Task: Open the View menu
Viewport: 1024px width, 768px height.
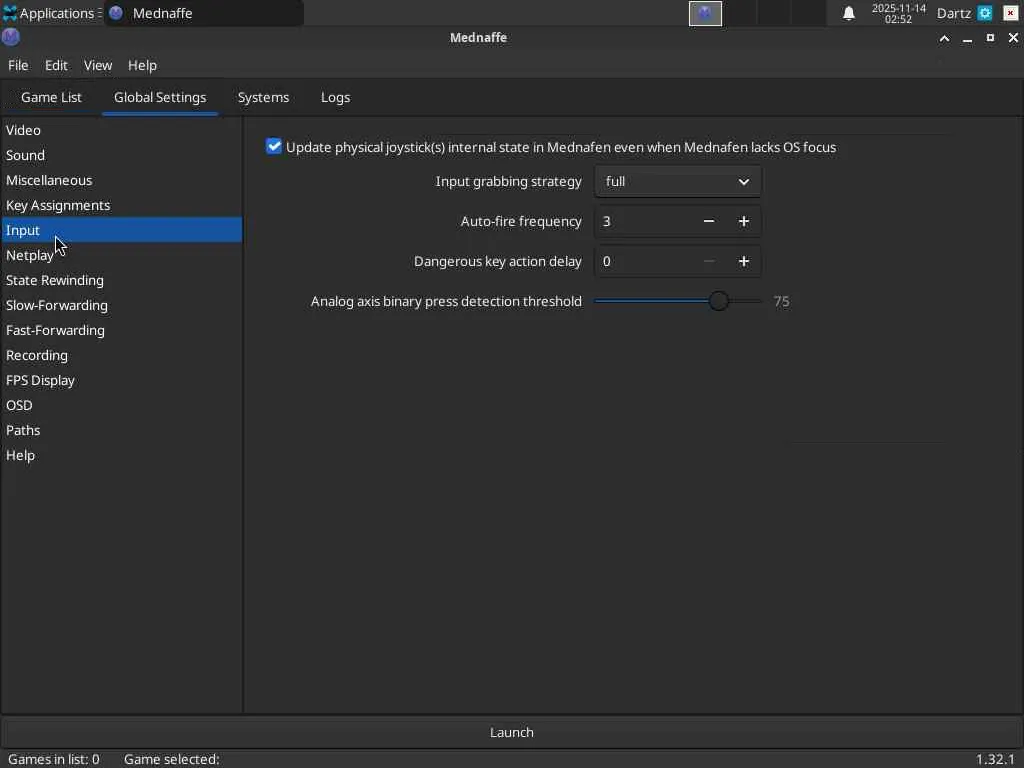Action: (x=98, y=65)
